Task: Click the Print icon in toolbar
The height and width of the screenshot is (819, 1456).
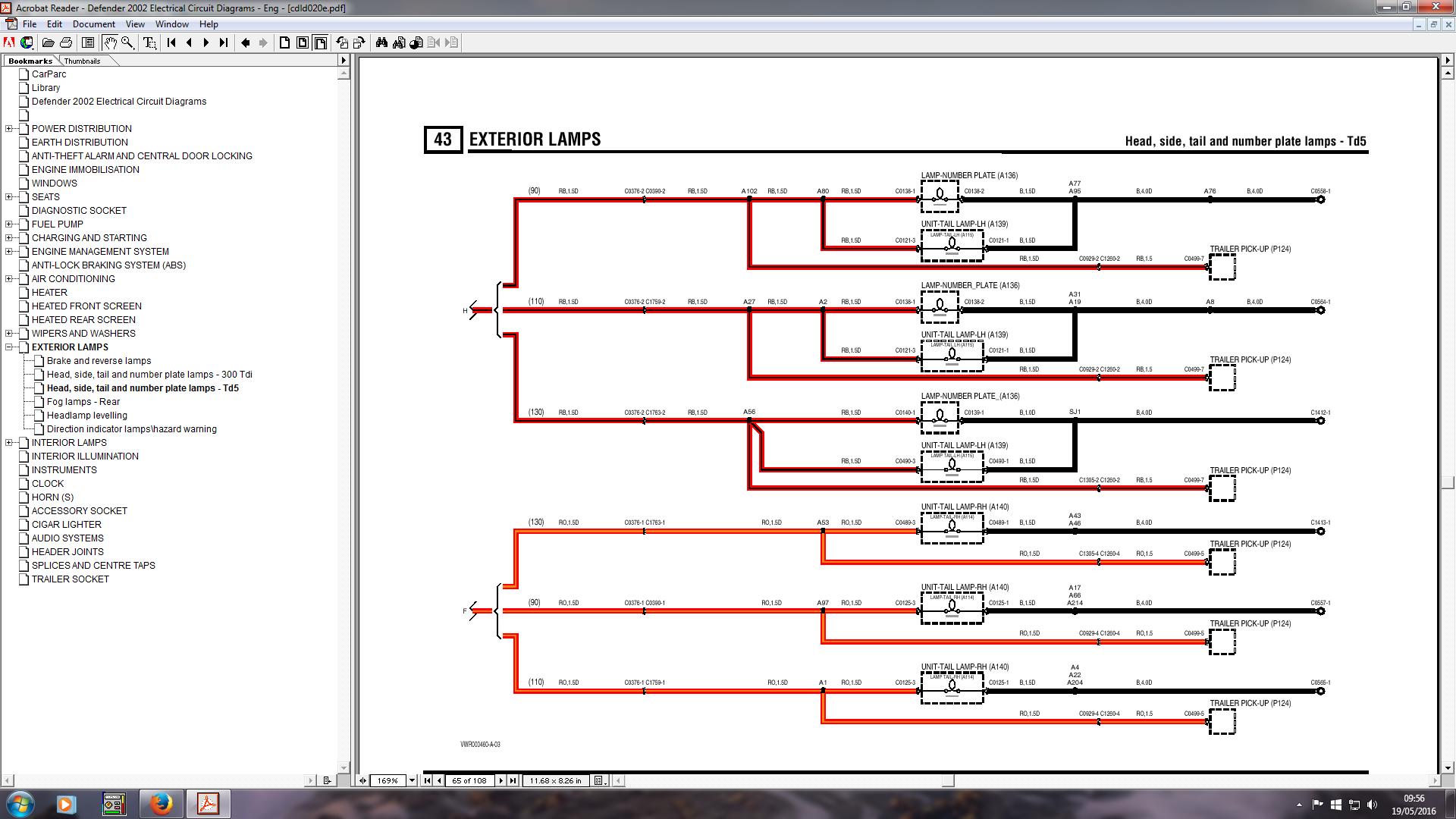Action: pyautogui.click(x=66, y=42)
